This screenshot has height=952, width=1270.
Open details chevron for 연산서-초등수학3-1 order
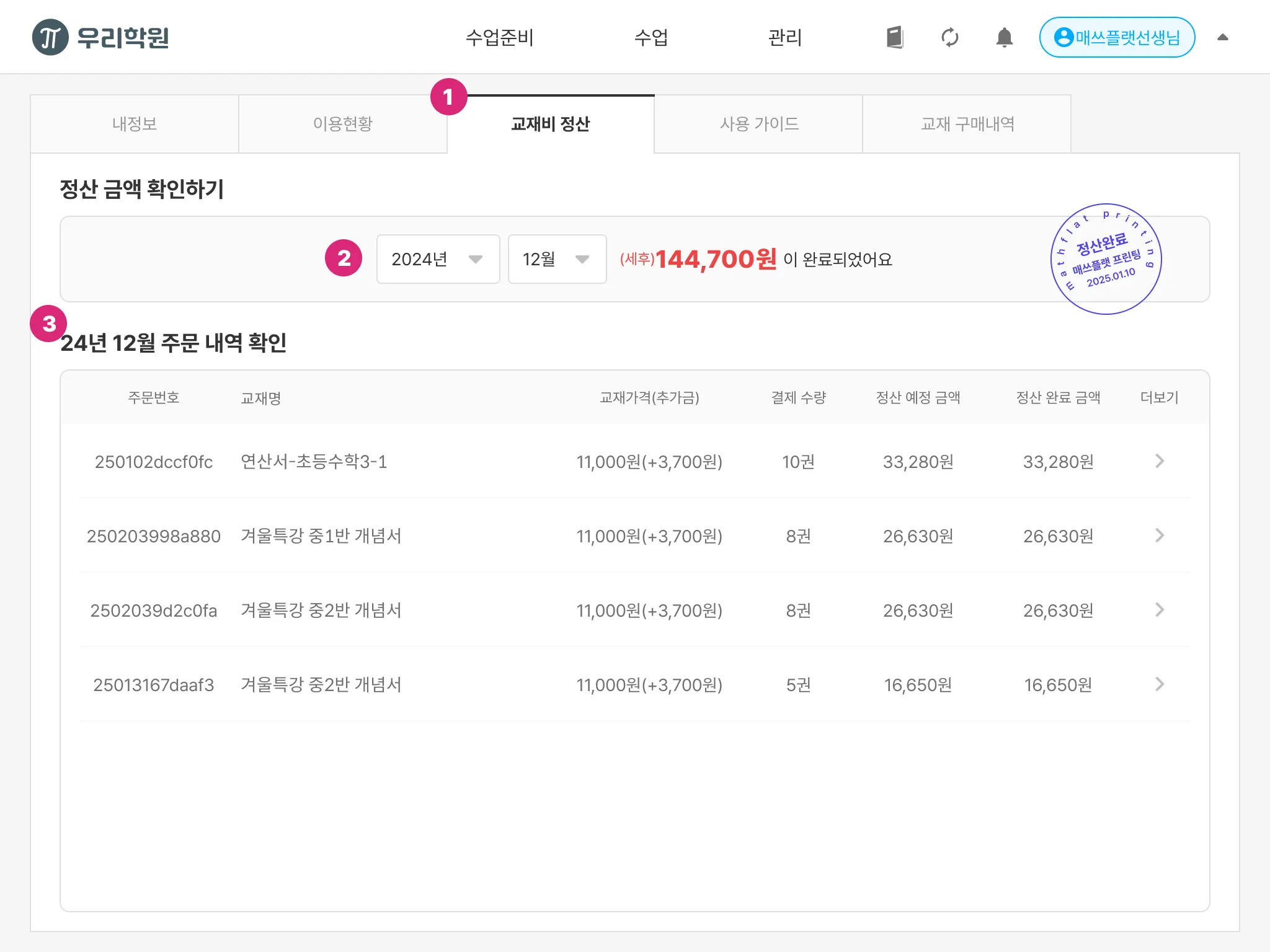[1159, 461]
